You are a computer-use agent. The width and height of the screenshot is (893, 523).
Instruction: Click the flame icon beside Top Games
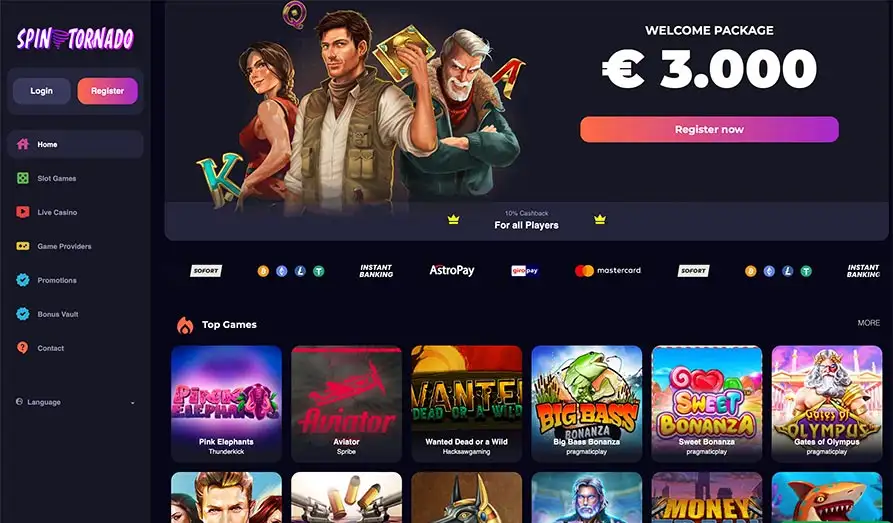pos(185,325)
